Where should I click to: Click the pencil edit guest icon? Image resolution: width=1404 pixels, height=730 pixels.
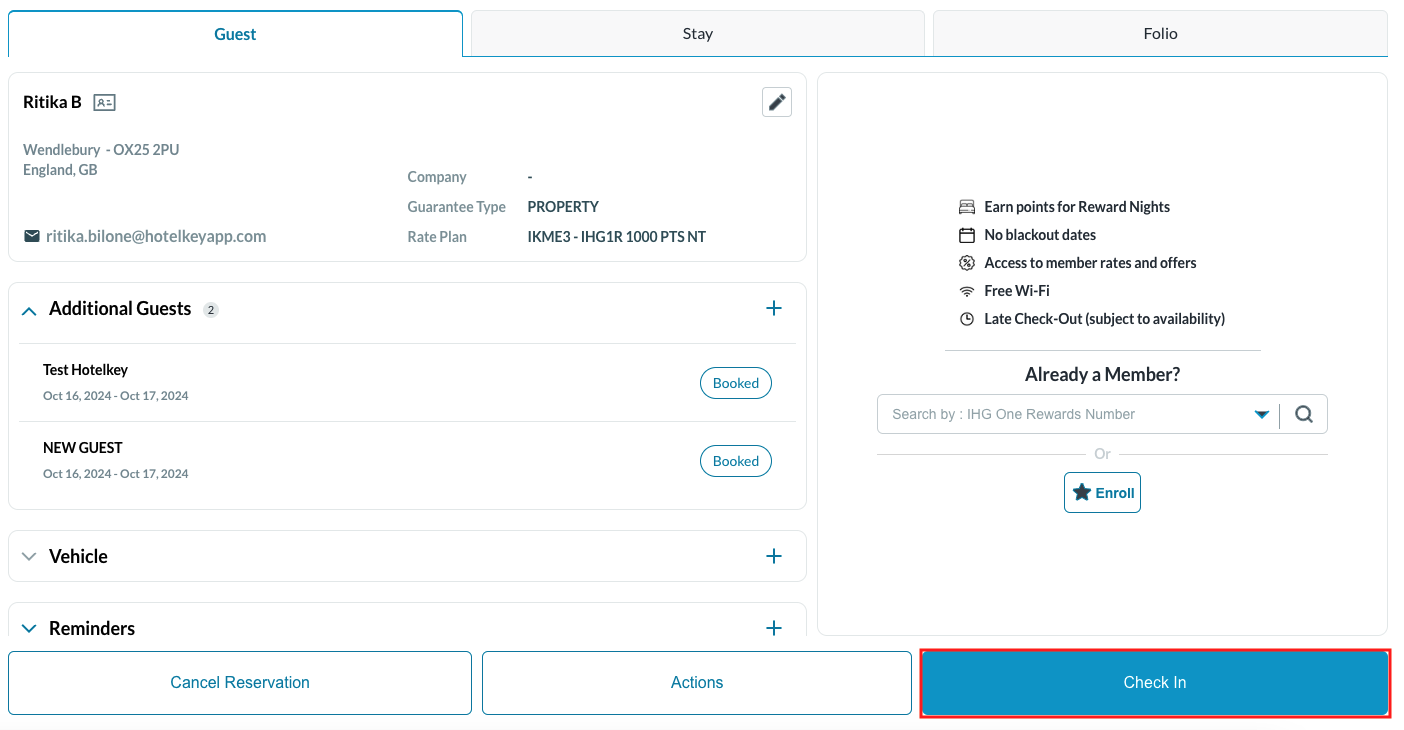click(x=776, y=102)
